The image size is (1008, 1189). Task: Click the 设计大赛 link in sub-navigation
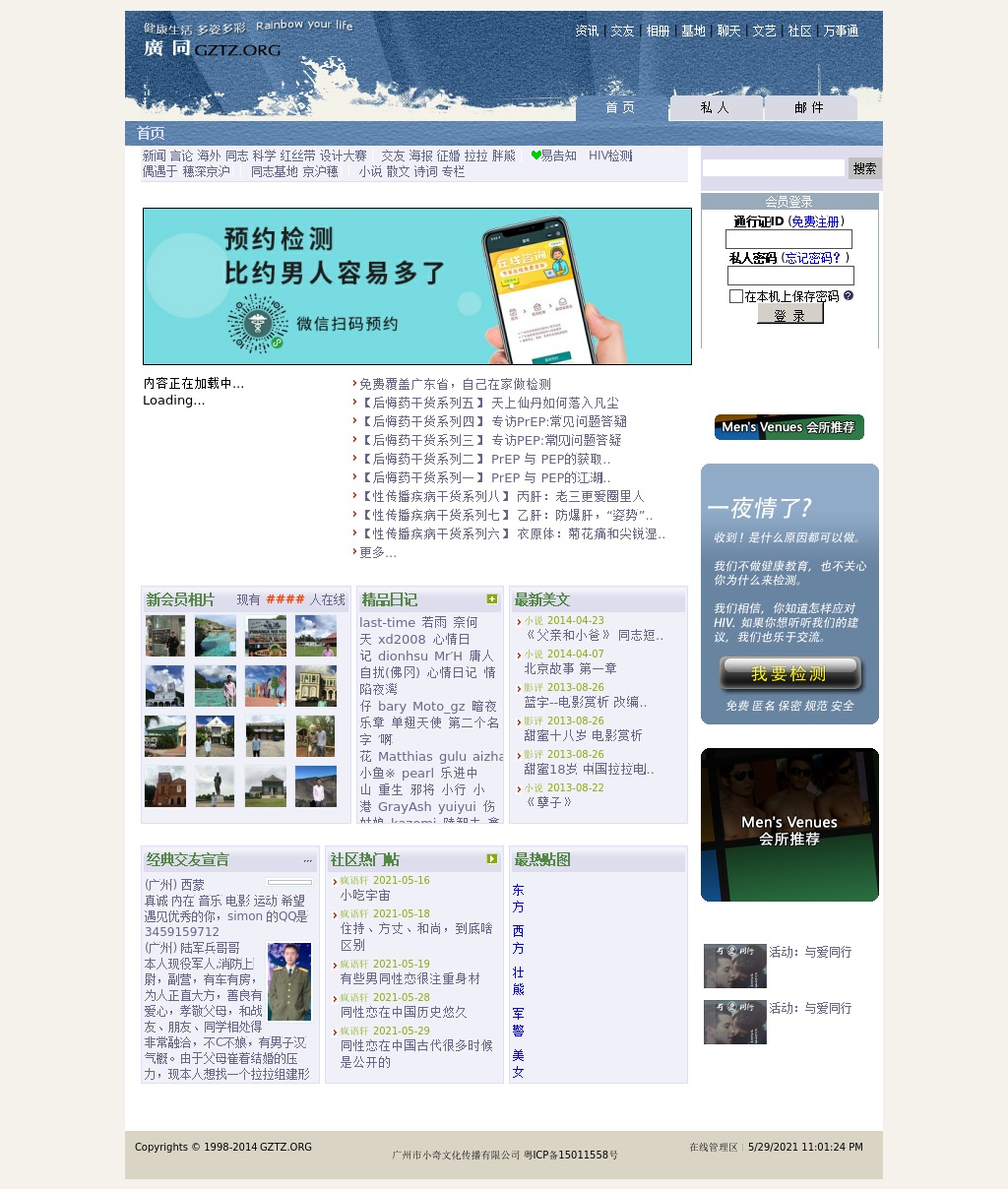pyautogui.click(x=343, y=156)
